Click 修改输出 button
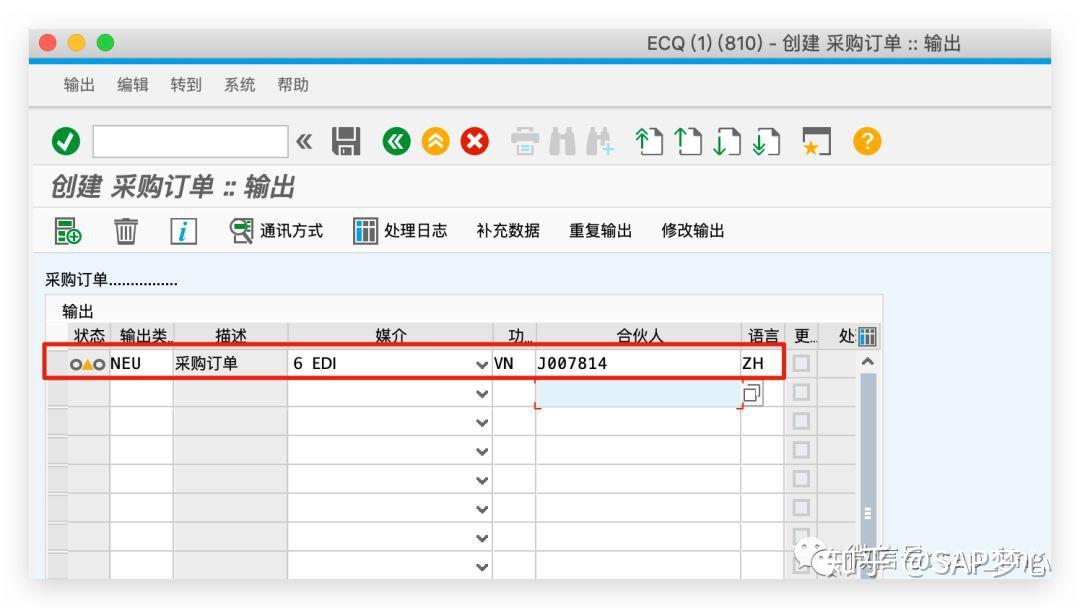 coord(692,231)
